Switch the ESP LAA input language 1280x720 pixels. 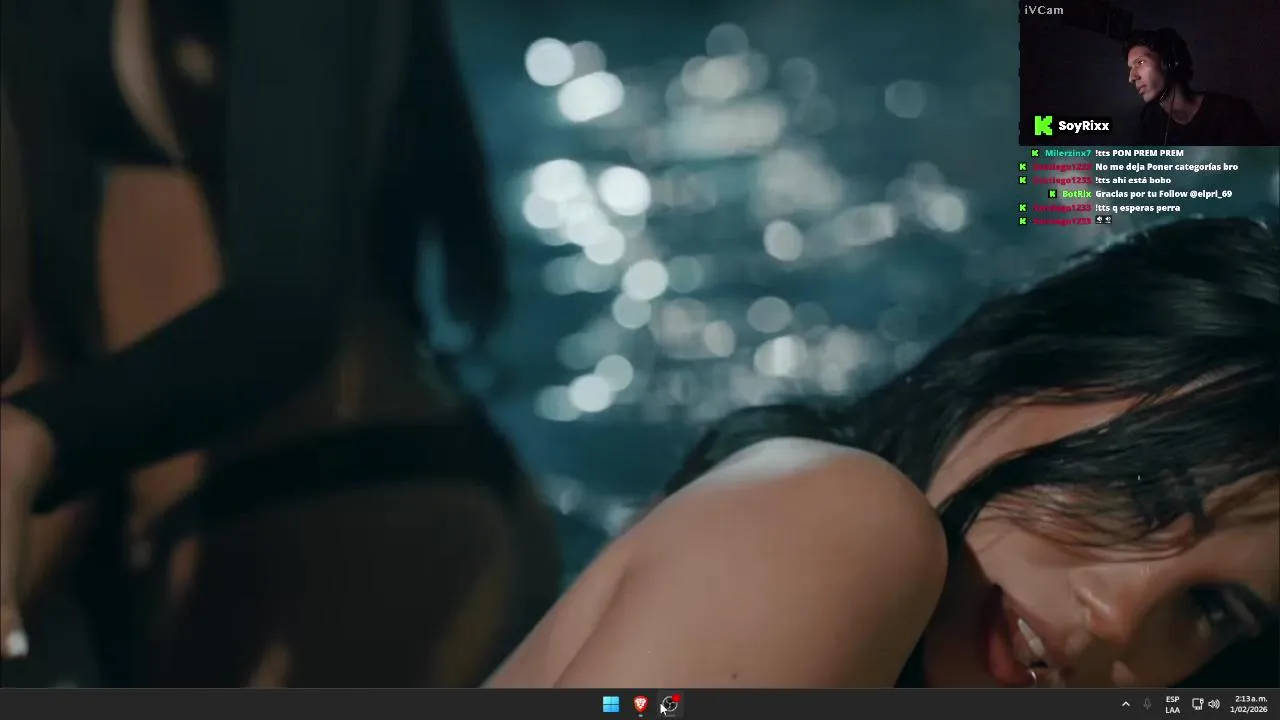click(x=1172, y=704)
